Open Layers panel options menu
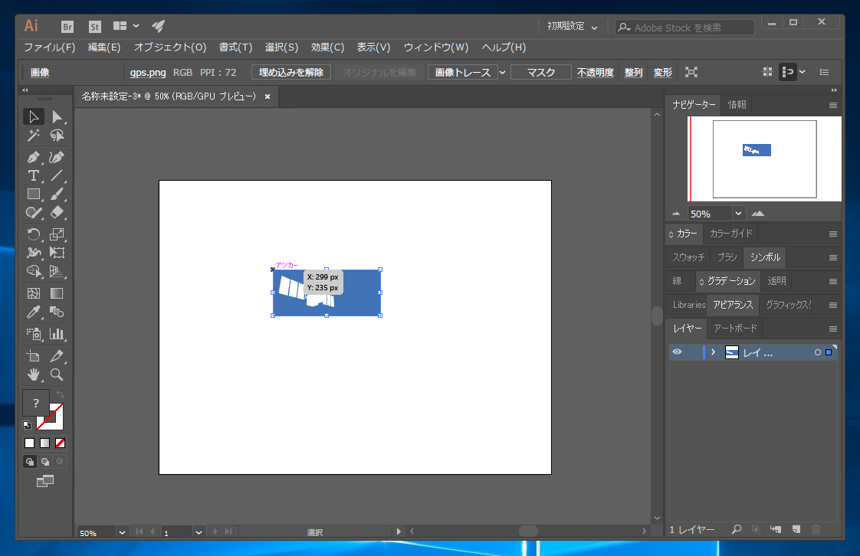860x556 pixels. tap(833, 328)
